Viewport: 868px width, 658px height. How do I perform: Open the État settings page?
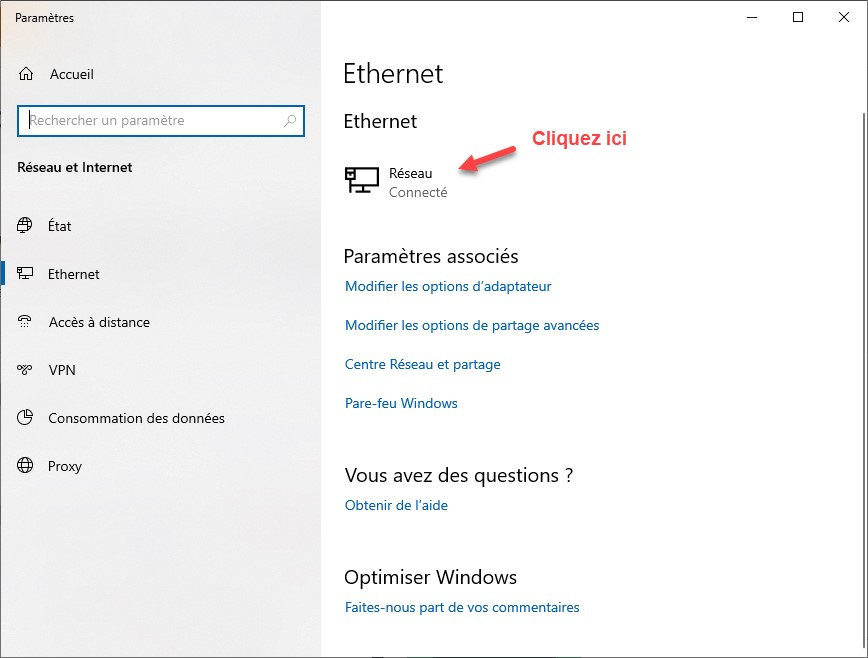(60, 226)
